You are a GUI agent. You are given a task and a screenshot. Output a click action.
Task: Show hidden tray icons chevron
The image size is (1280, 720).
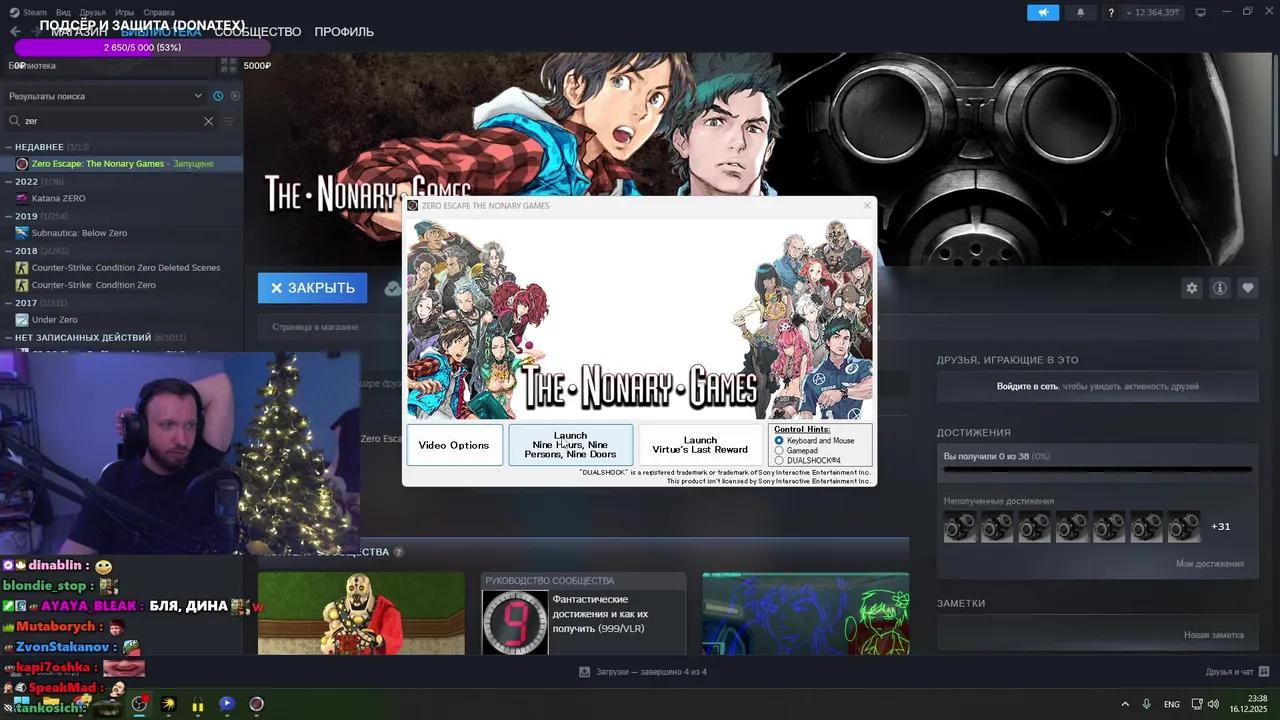tap(1125, 704)
